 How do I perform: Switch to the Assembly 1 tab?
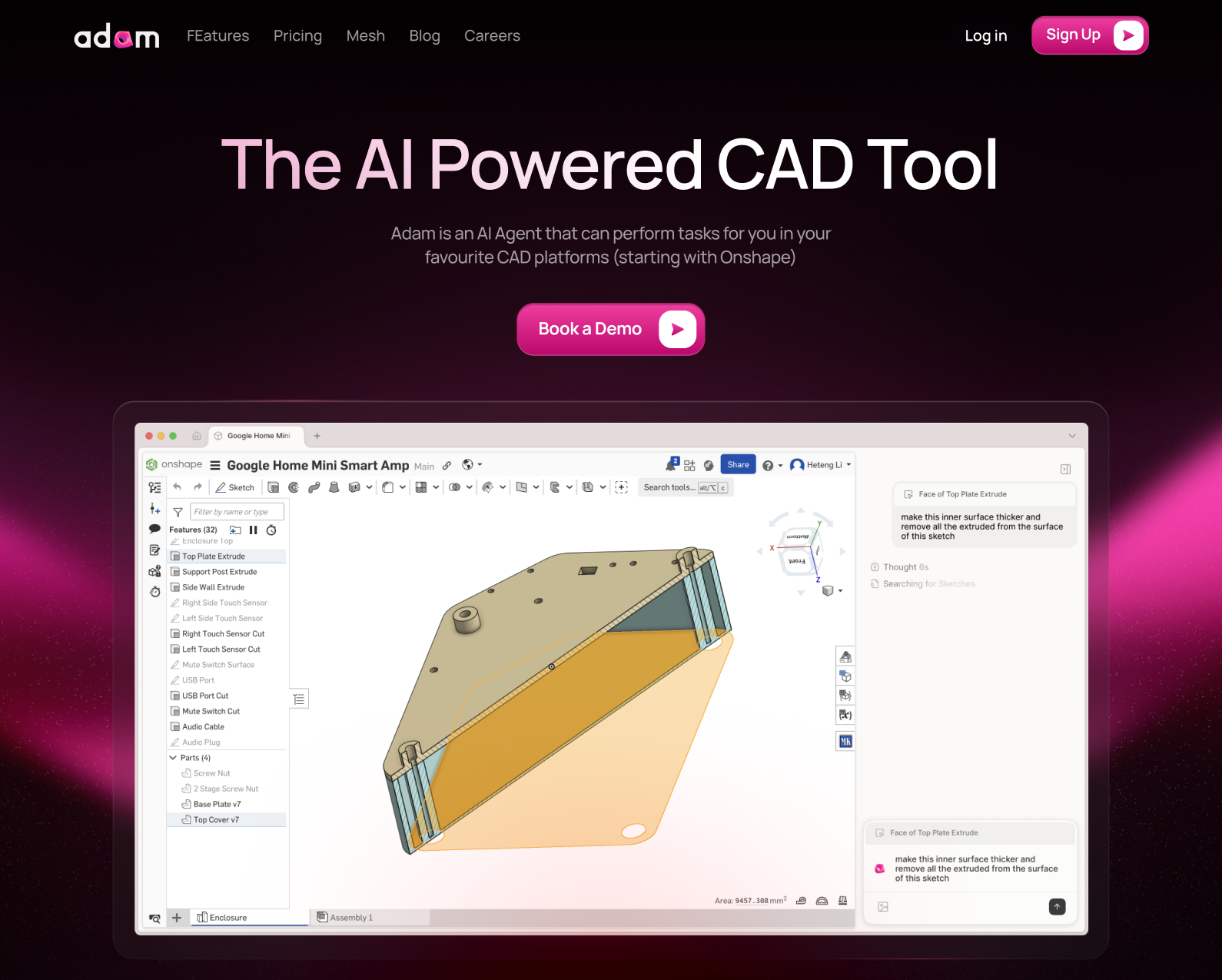click(370, 917)
